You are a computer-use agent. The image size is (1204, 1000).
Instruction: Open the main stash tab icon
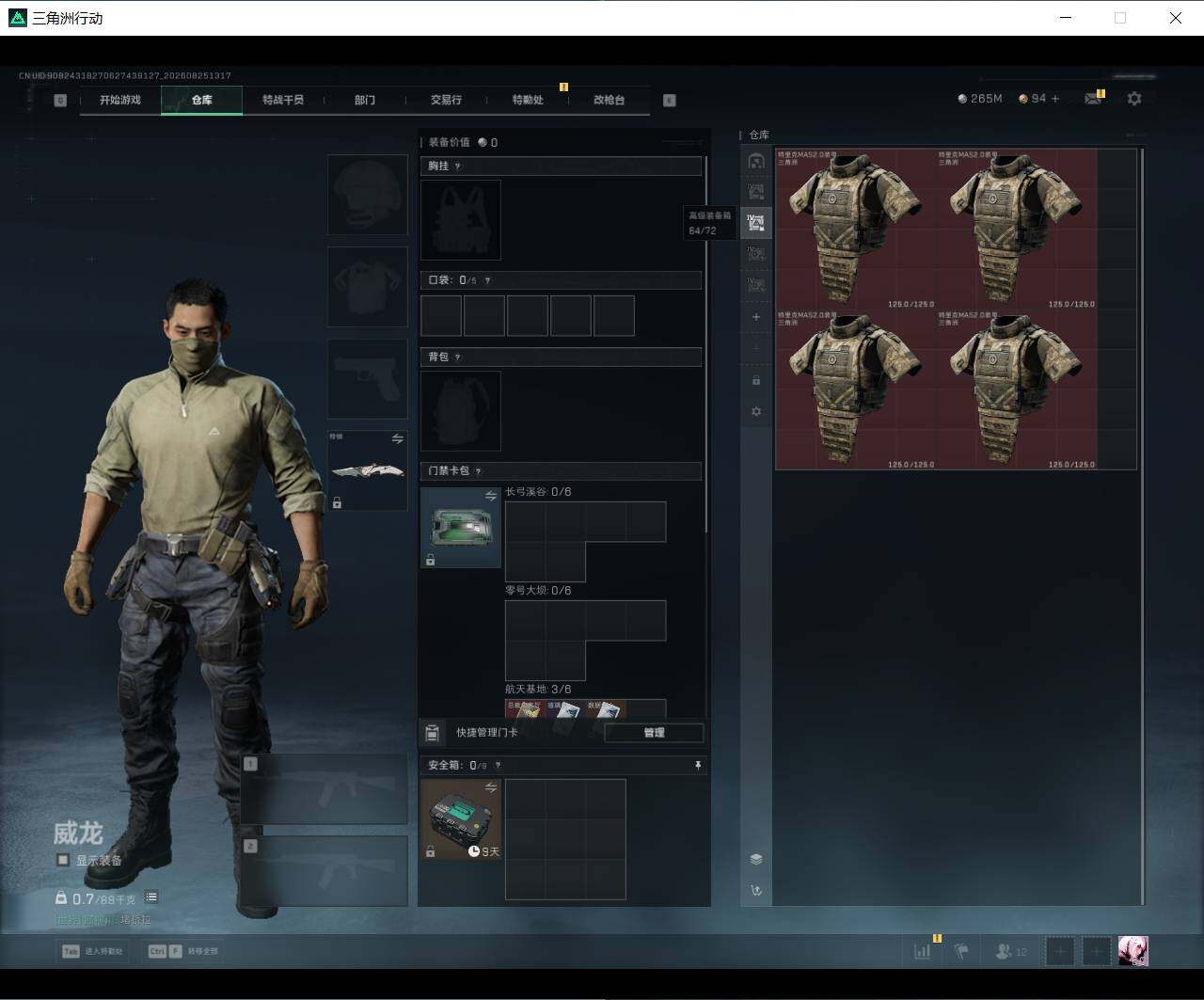point(756,161)
